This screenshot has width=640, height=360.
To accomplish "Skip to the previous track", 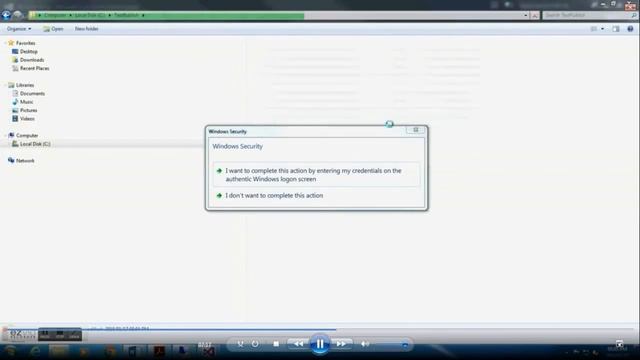I will coord(298,344).
